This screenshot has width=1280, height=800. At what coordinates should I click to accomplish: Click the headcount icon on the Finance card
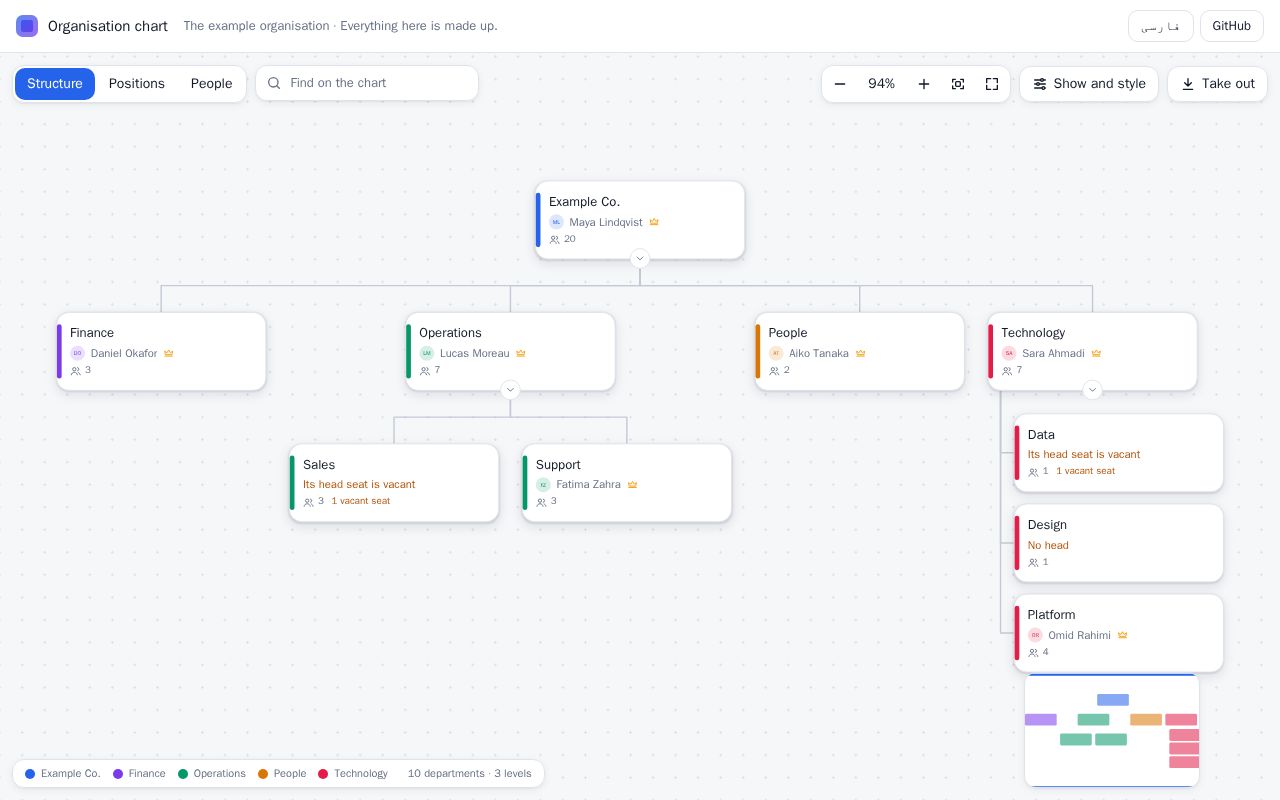tap(76, 371)
